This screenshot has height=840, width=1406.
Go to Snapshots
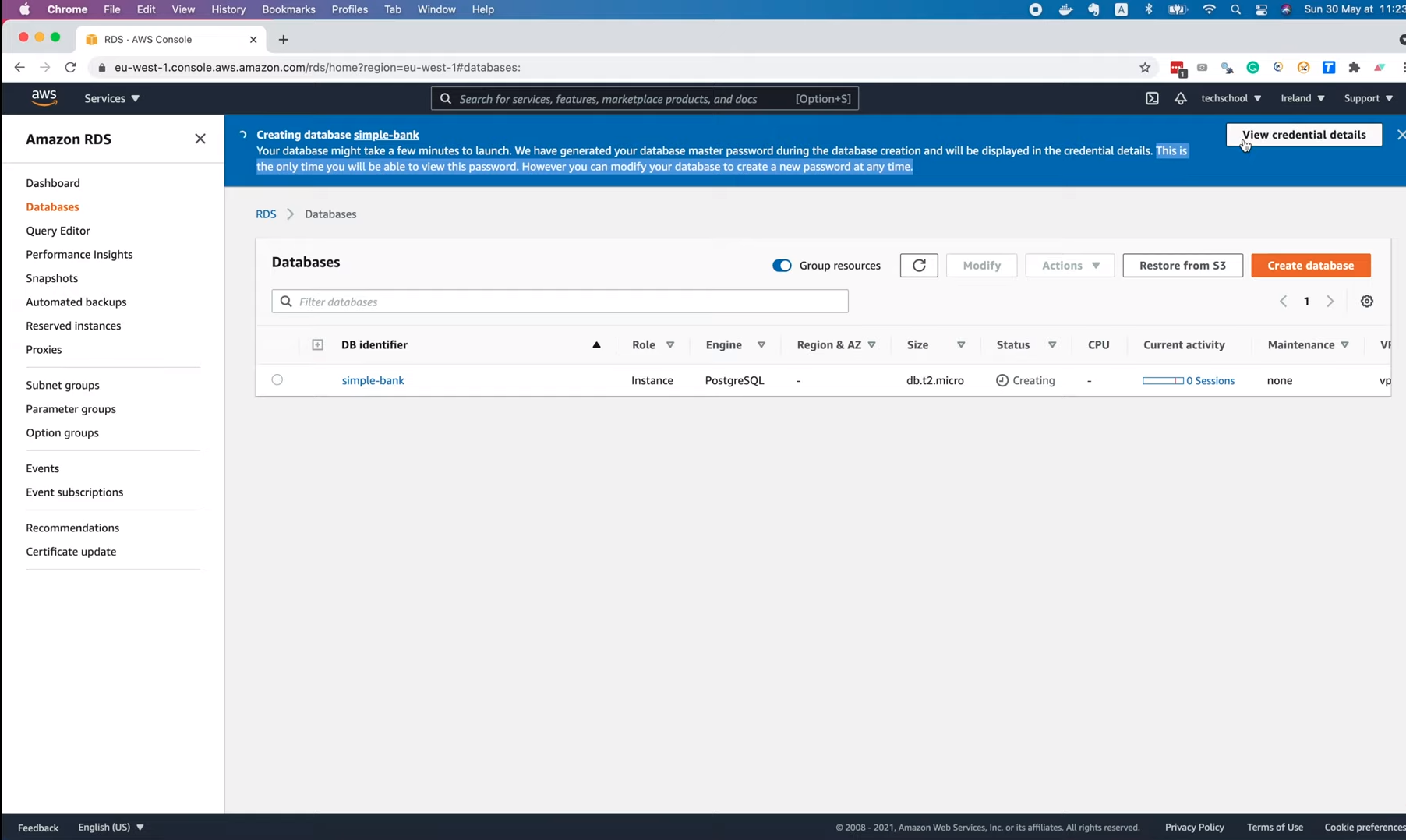(51, 278)
